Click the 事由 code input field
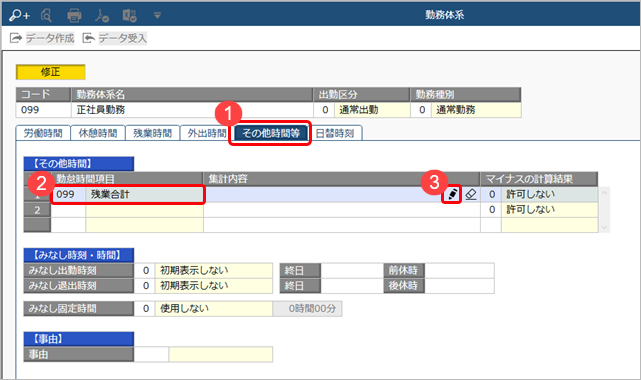The image size is (641, 380). click(x=151, y=354)
